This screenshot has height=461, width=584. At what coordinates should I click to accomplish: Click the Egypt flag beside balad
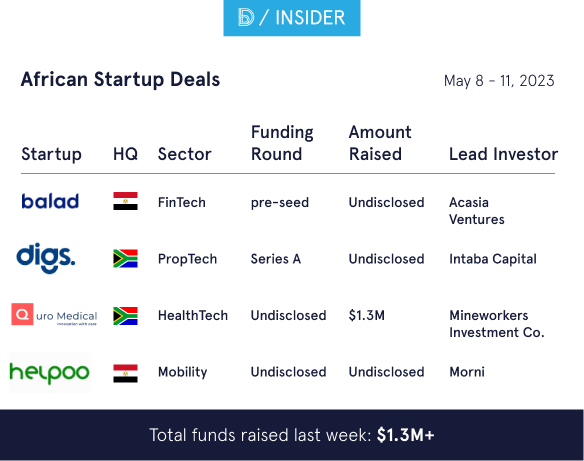pos(126,201)
